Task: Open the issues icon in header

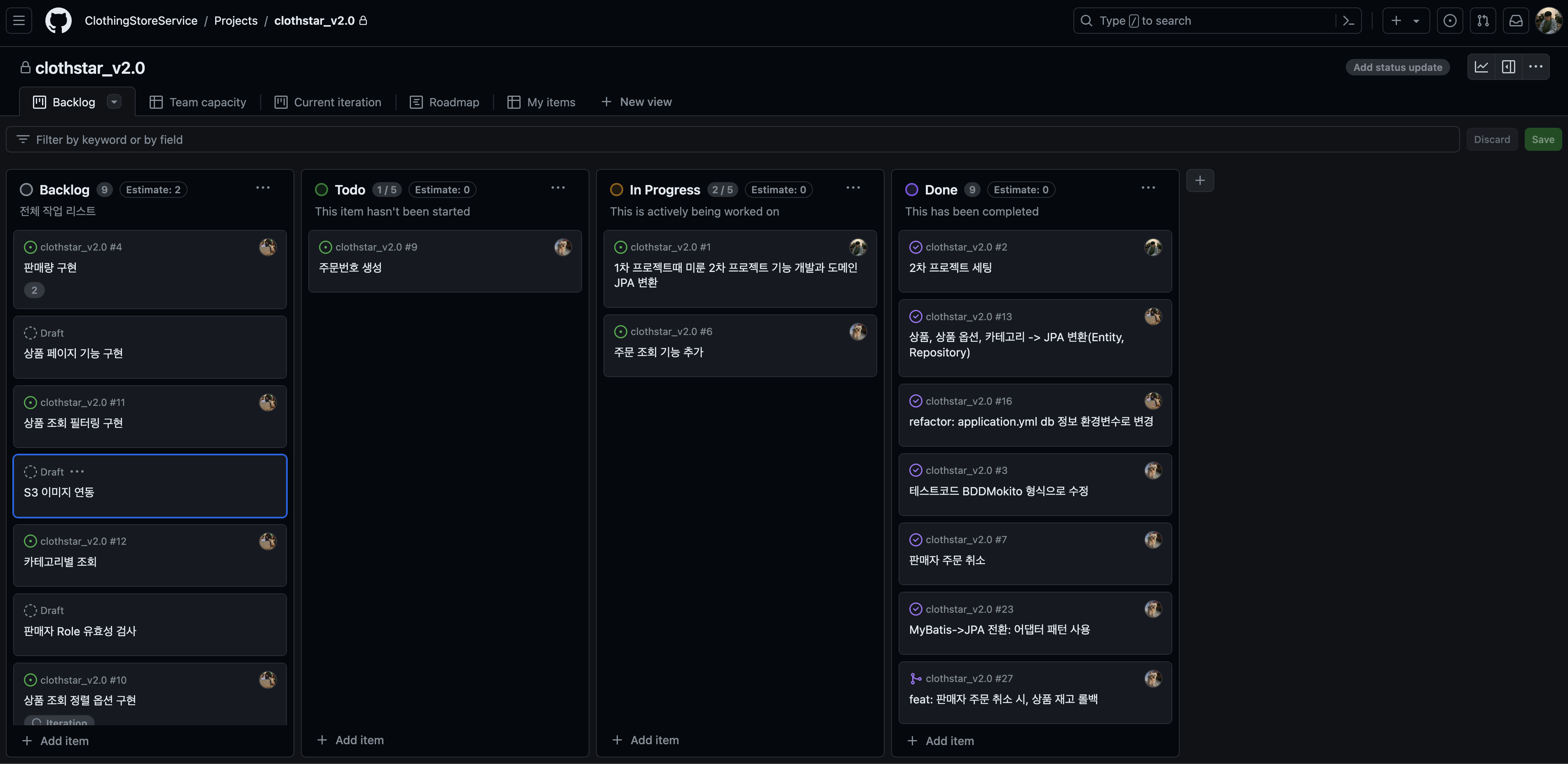Action: (x=1450, y=21)
